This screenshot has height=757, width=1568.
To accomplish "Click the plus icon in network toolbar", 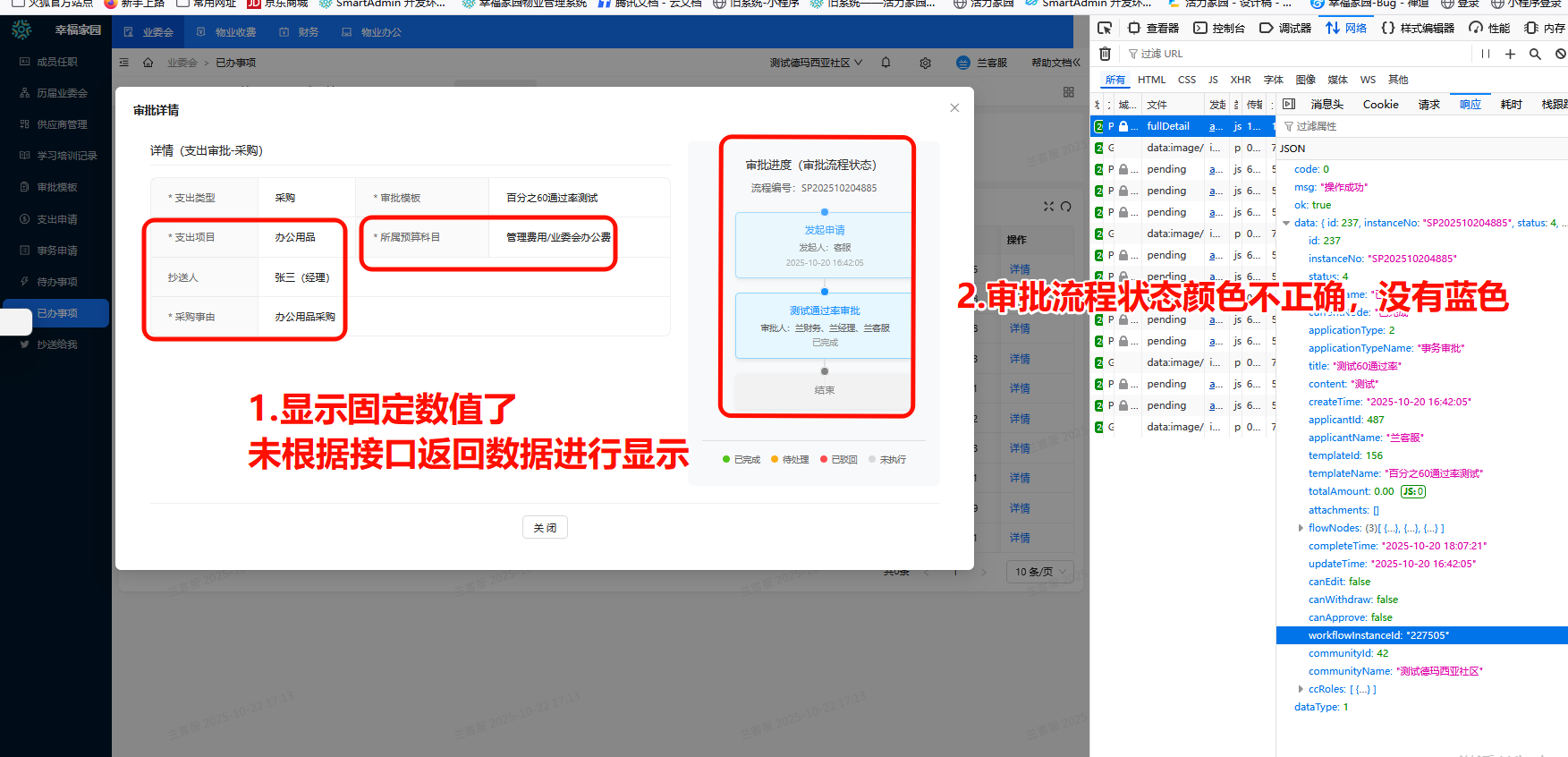I will 1510,54.
